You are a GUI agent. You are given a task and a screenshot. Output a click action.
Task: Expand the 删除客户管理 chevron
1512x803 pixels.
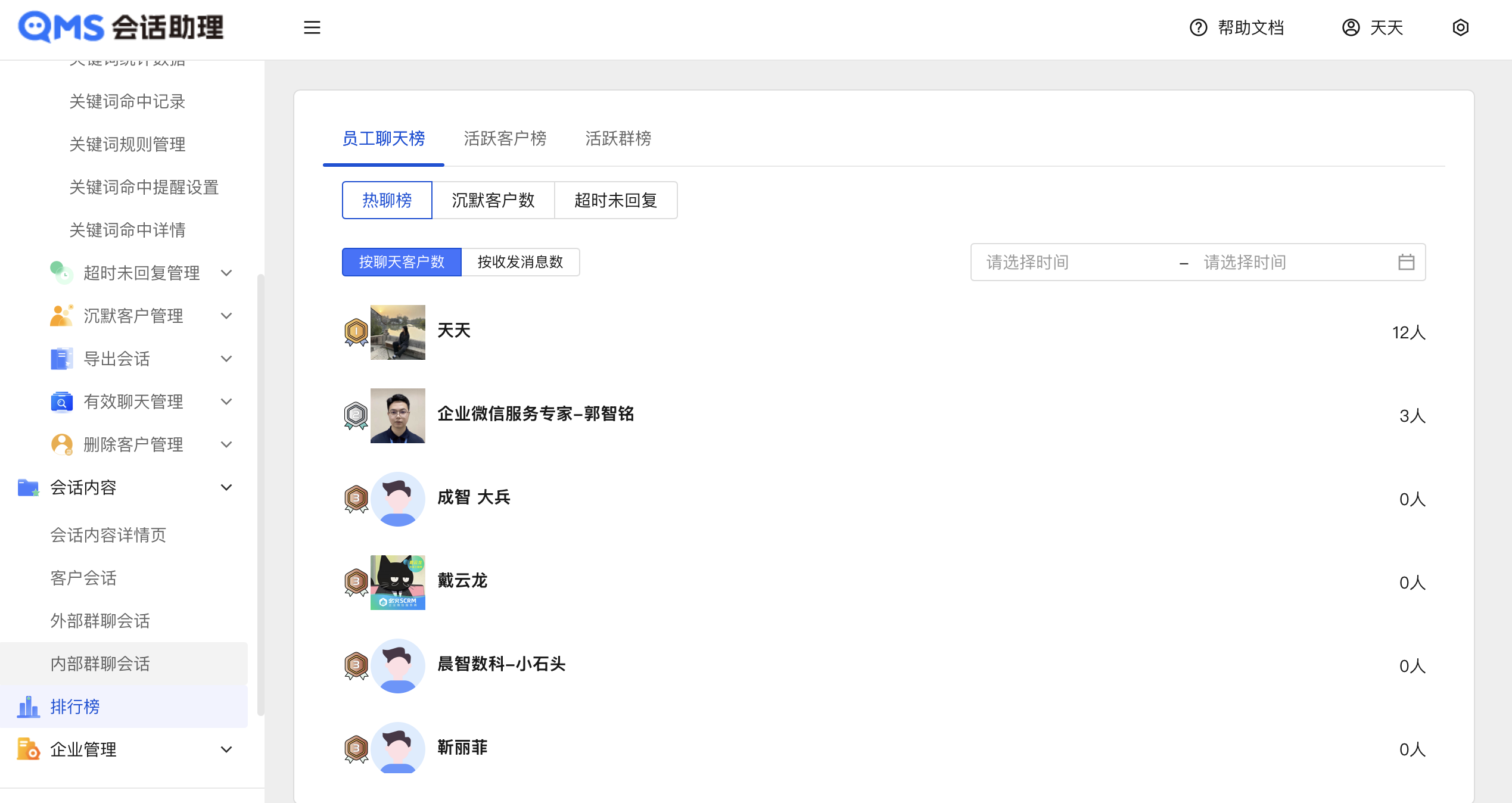pos(226,444)
